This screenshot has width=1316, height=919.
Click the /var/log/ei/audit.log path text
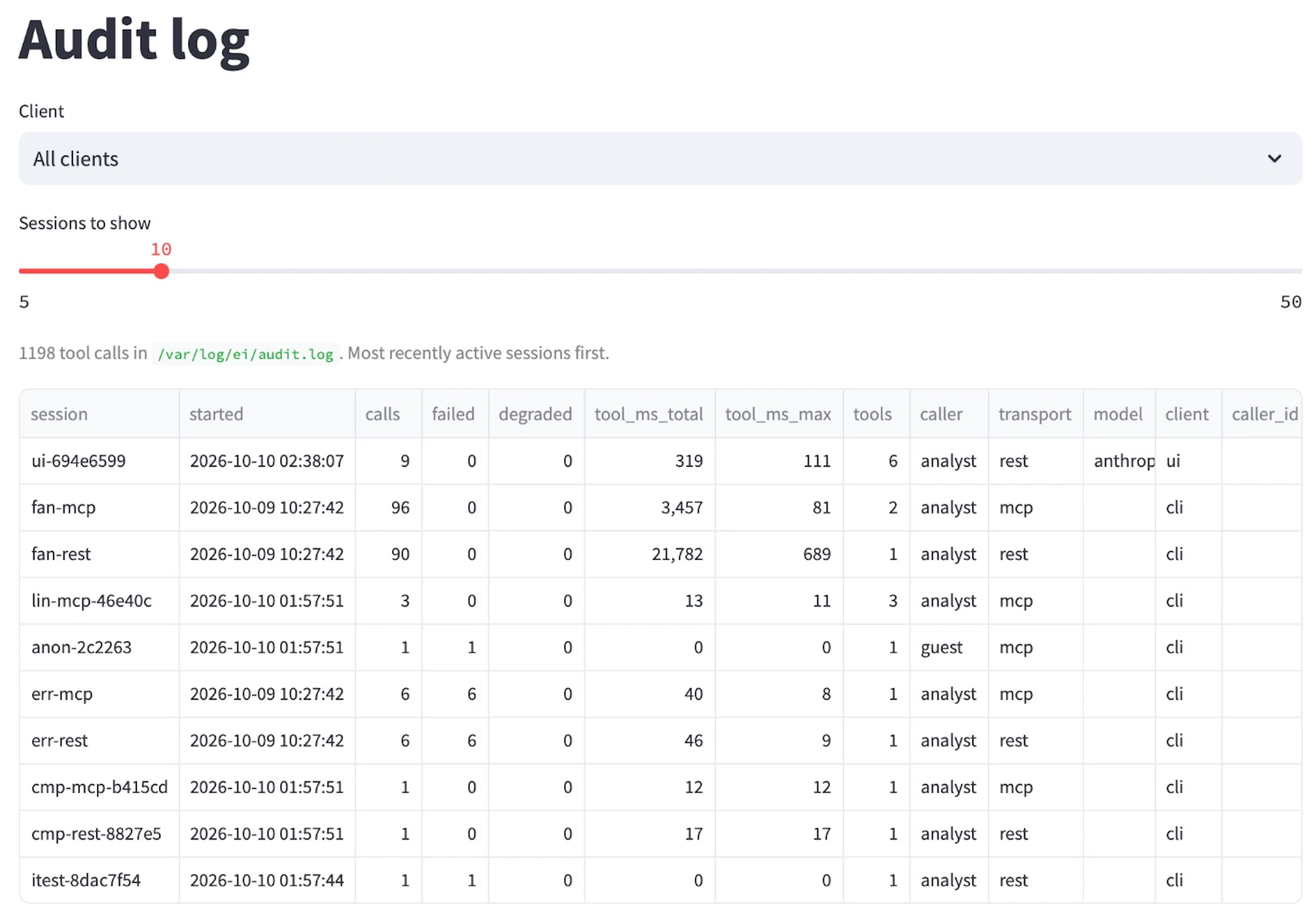coord(245,354)
